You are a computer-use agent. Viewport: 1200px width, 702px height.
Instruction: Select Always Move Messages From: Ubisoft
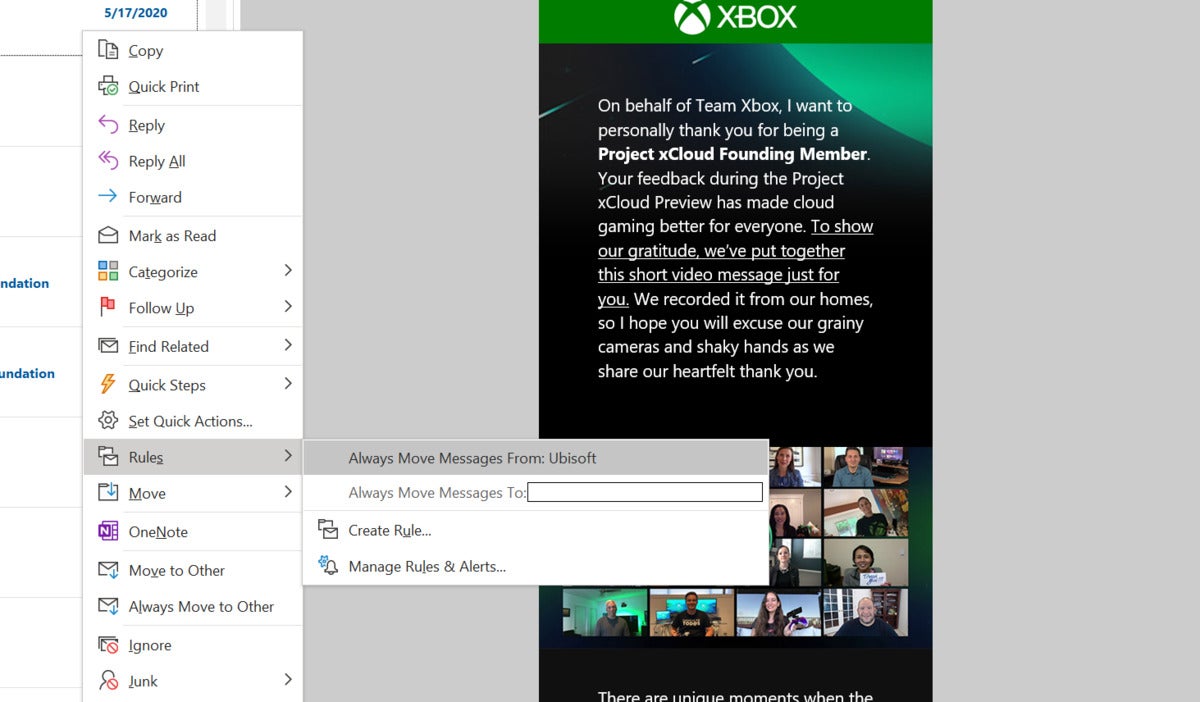[536, 458]
